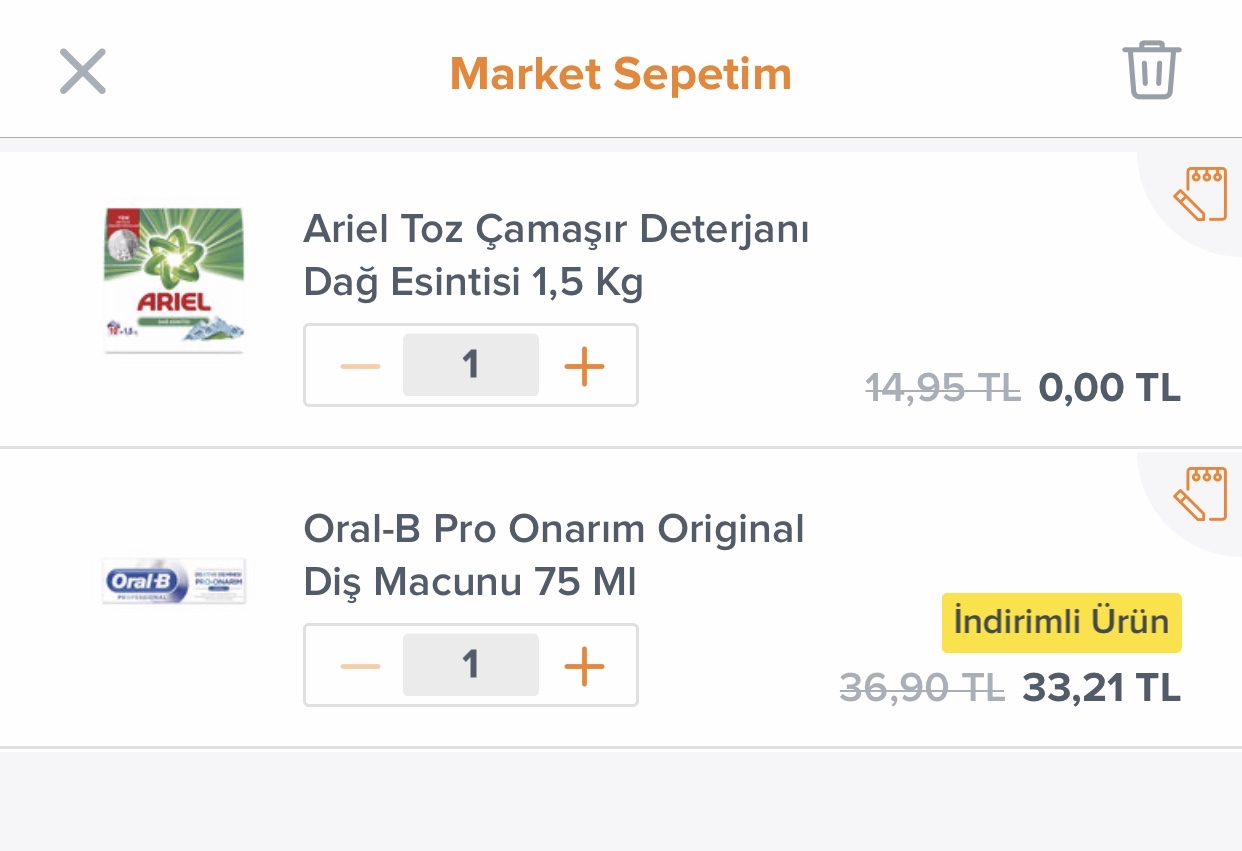Open the Ariel detergent product image
This screenshot has width=1242, height=851.
(x=174, y=280)
